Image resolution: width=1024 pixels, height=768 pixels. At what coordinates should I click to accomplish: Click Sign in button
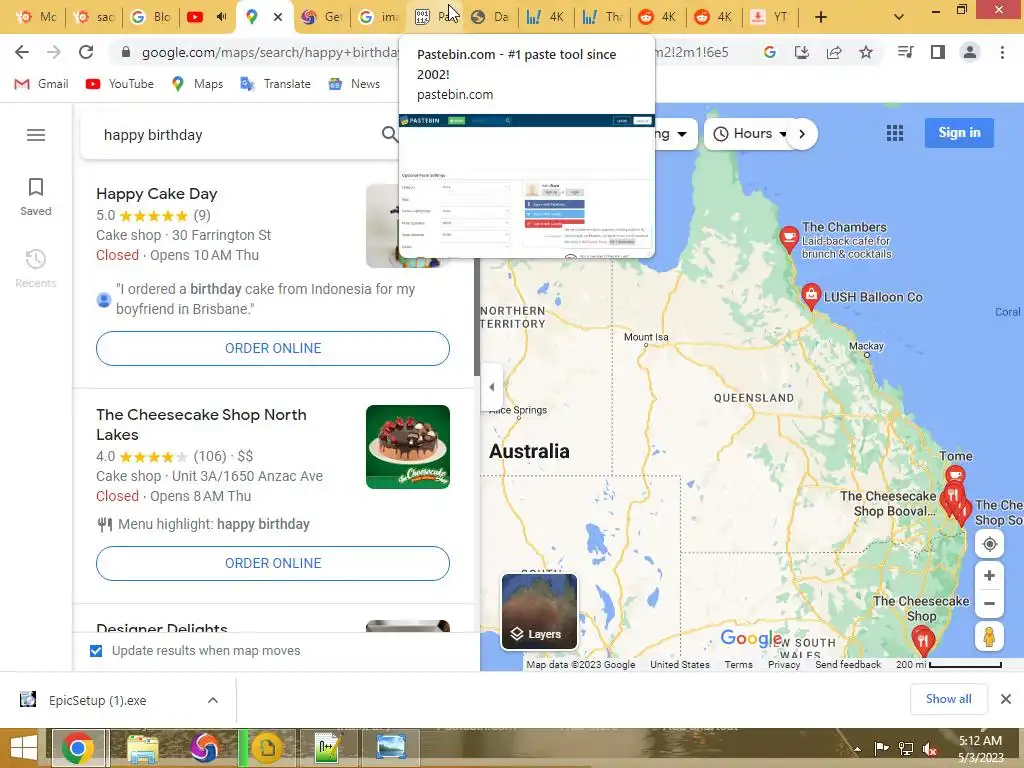click(959, 133)
